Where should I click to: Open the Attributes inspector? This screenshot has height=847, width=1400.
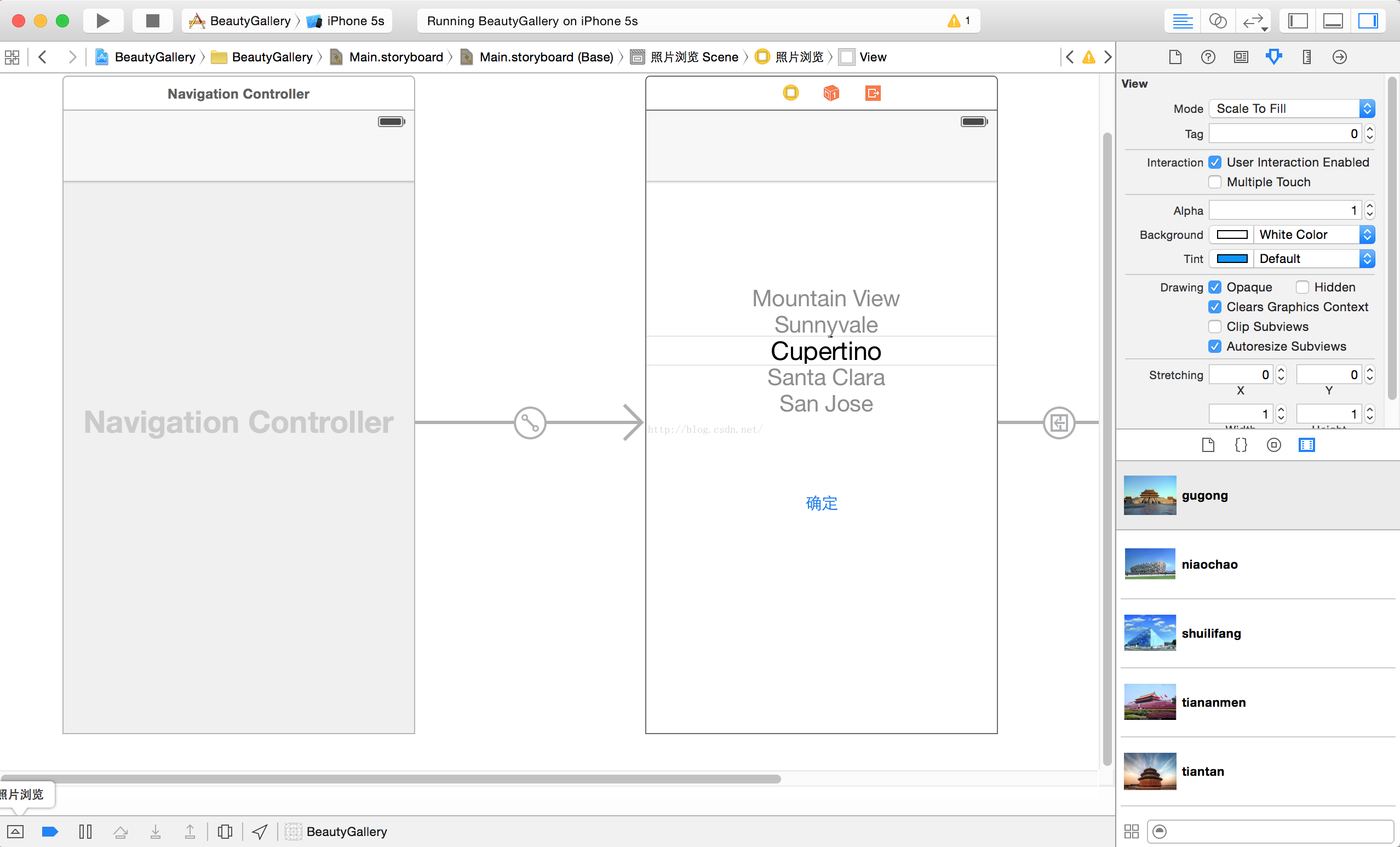click(x=1274, y=57)
